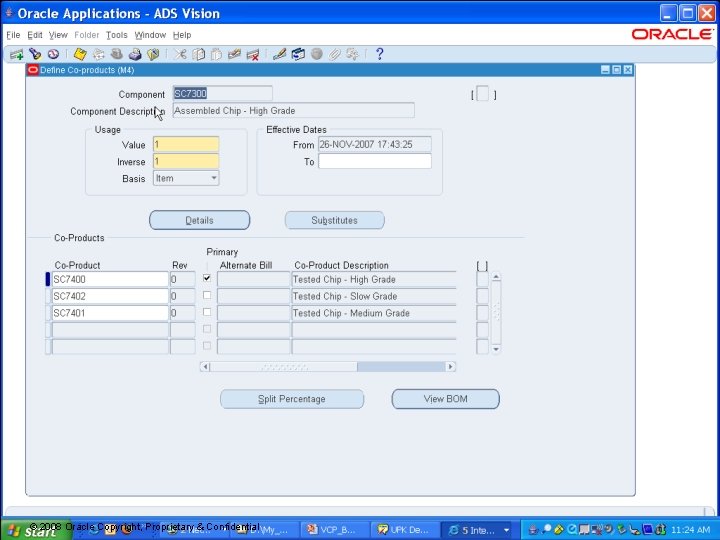Click the Find flashlight icon
This screenshot has width=720, height=540.
pyautogui.click(x=35, y=55)
